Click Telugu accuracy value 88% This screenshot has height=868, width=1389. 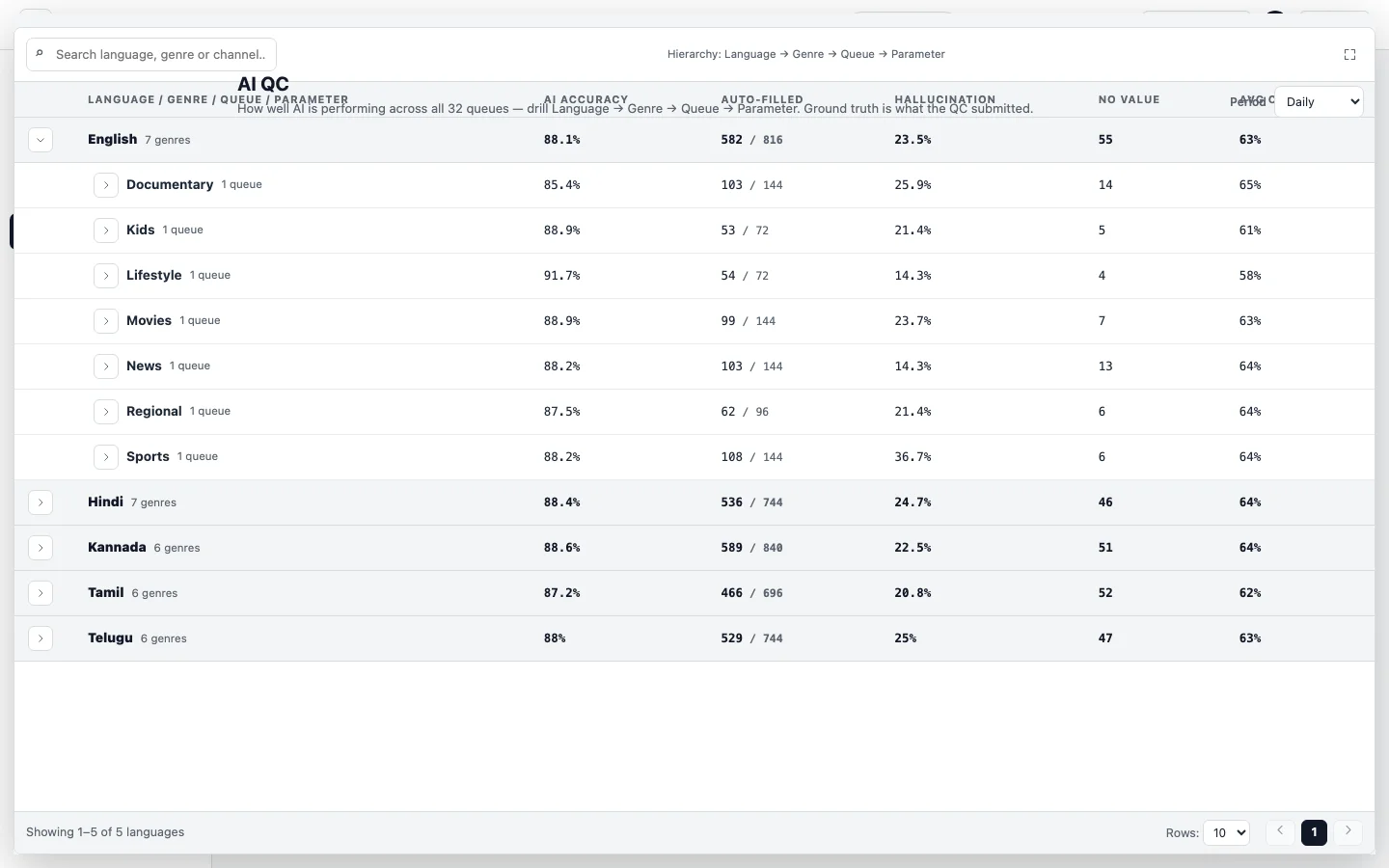(x=555, y=638)
